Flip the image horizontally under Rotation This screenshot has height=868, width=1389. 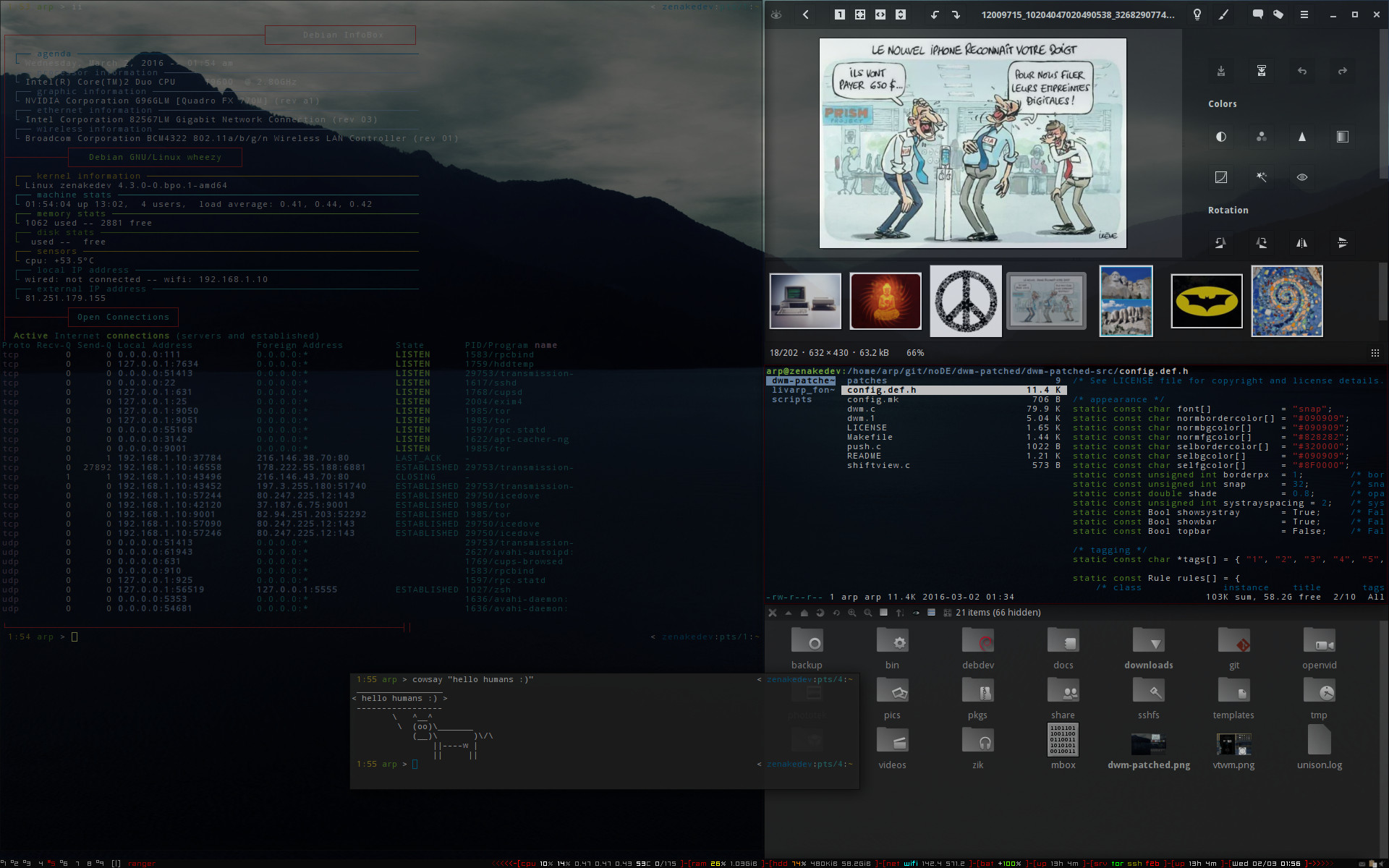(x=1302, y=243)
